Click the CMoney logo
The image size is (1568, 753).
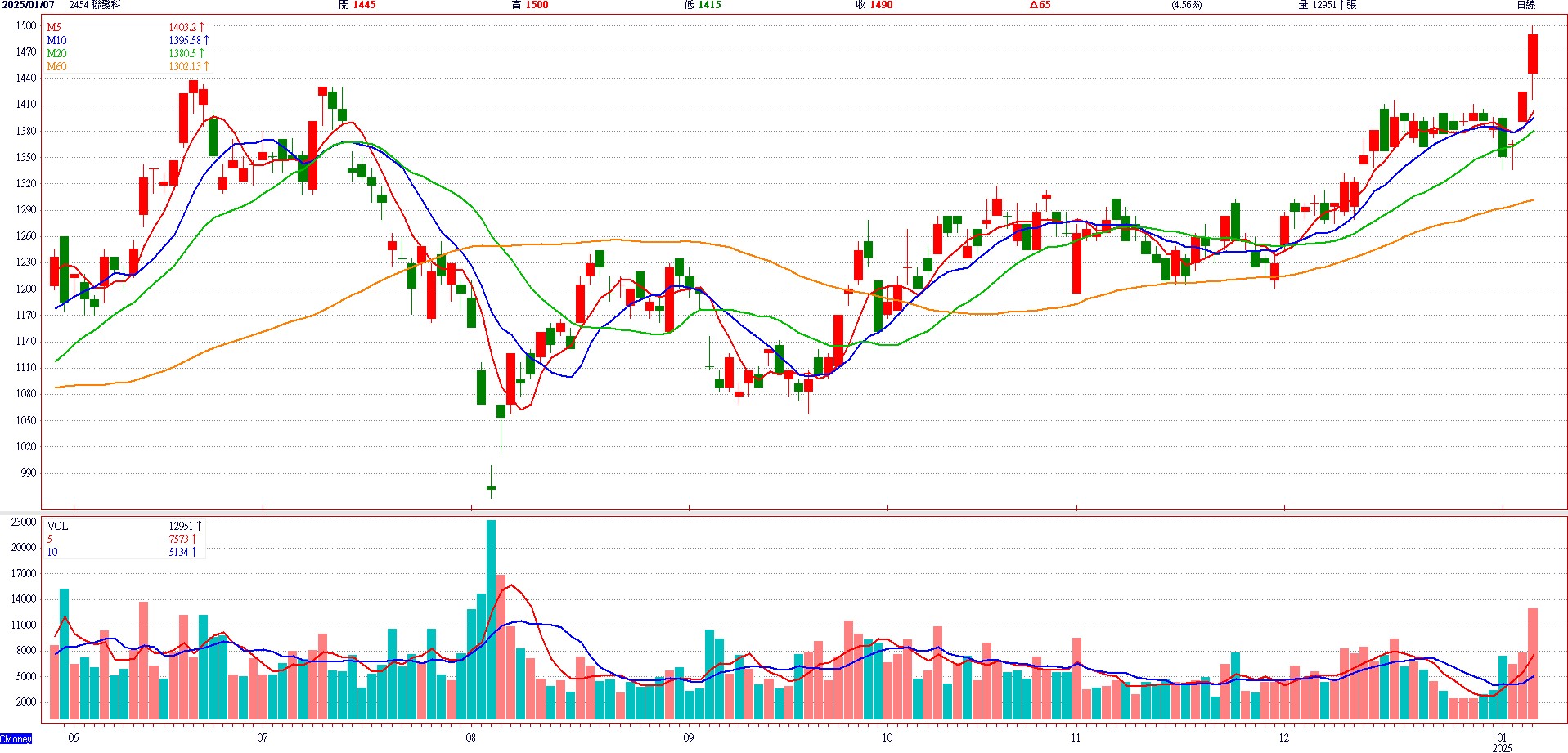pos(16,738)
